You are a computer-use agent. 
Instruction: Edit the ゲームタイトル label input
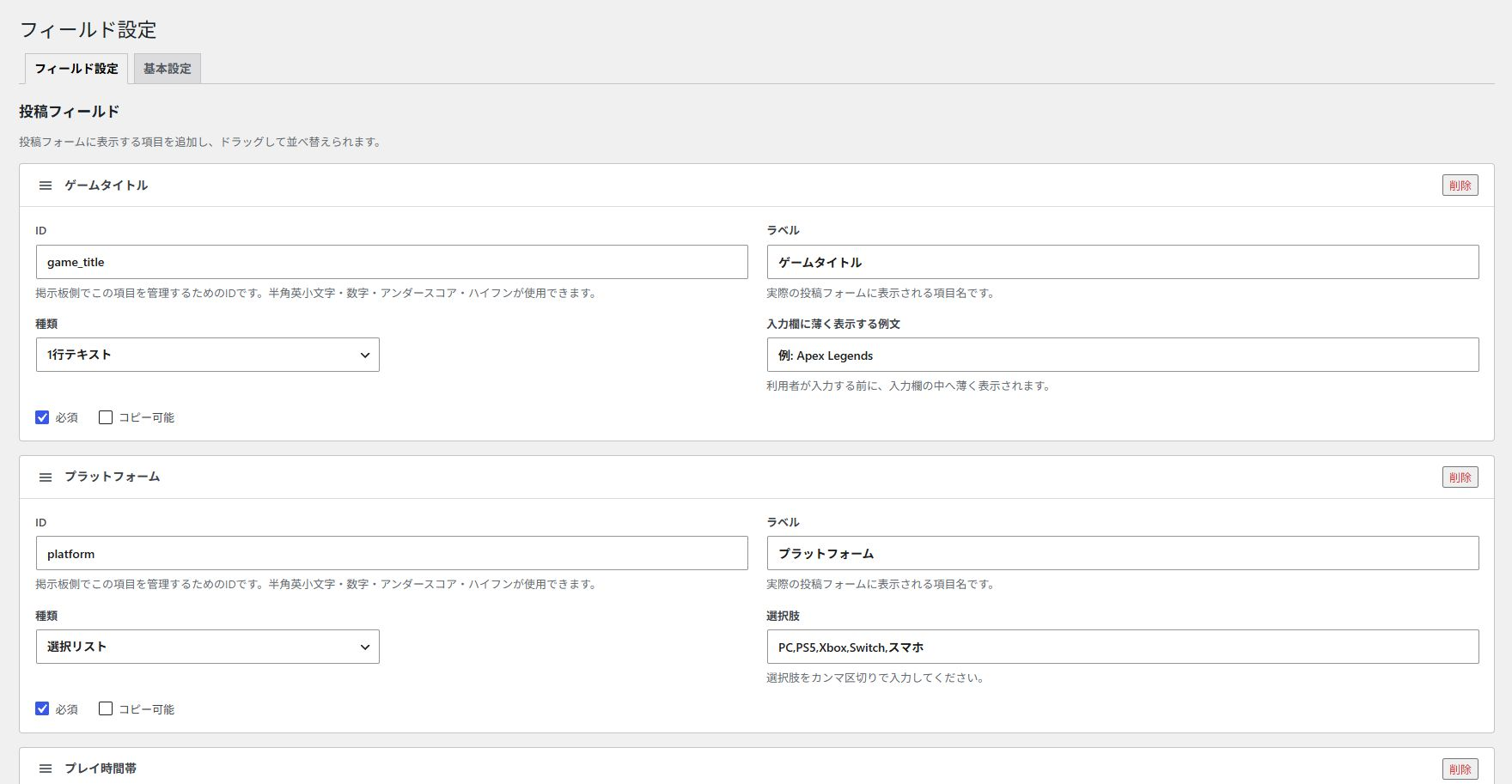pyautogui.click(x=1123, y=262)
